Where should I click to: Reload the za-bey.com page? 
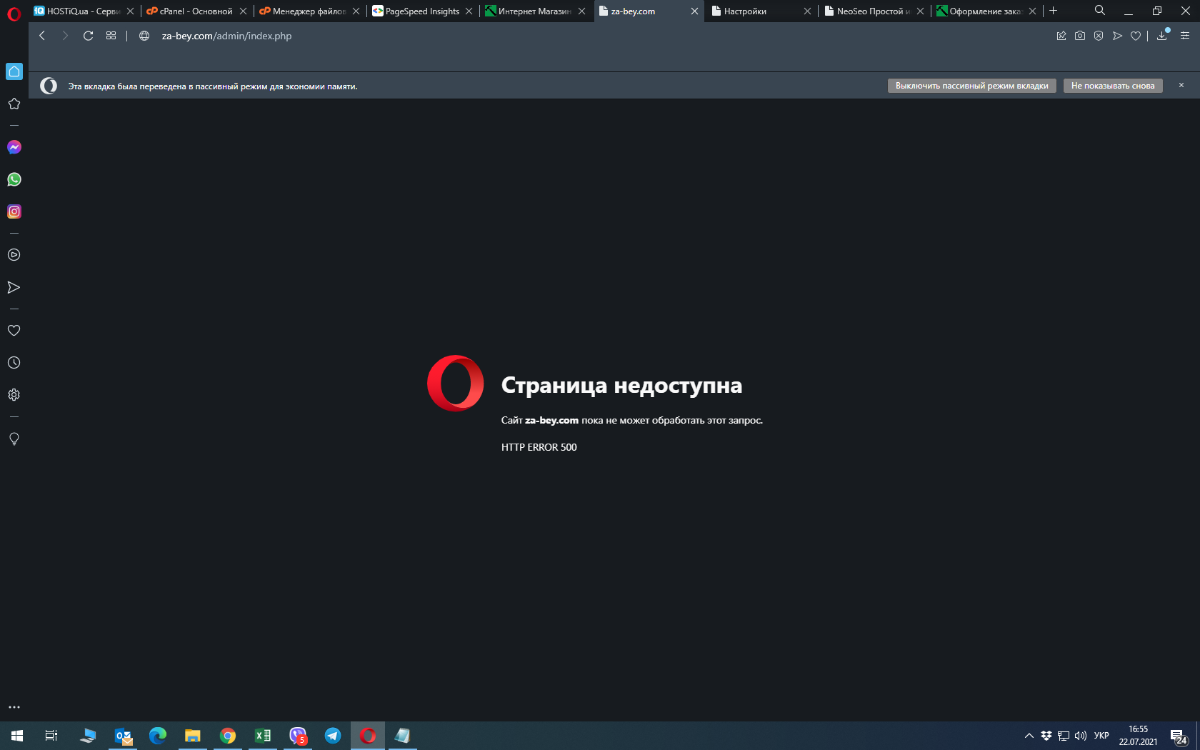tap(88, 35)
